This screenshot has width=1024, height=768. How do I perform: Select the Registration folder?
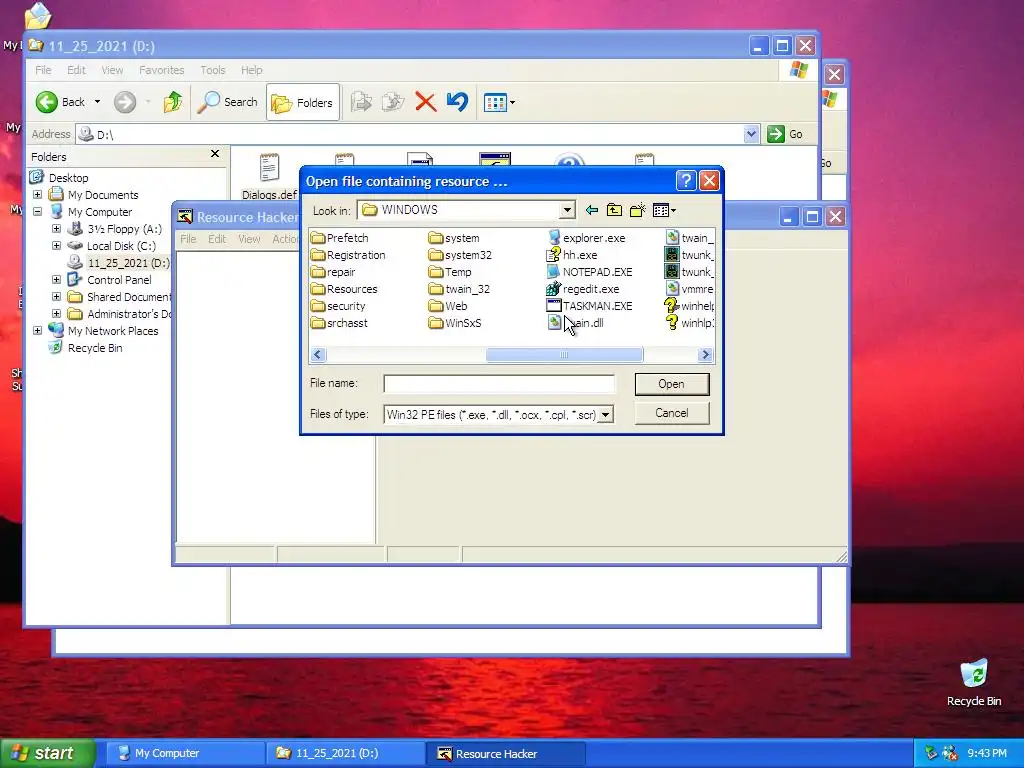click(x=348, y=255)
